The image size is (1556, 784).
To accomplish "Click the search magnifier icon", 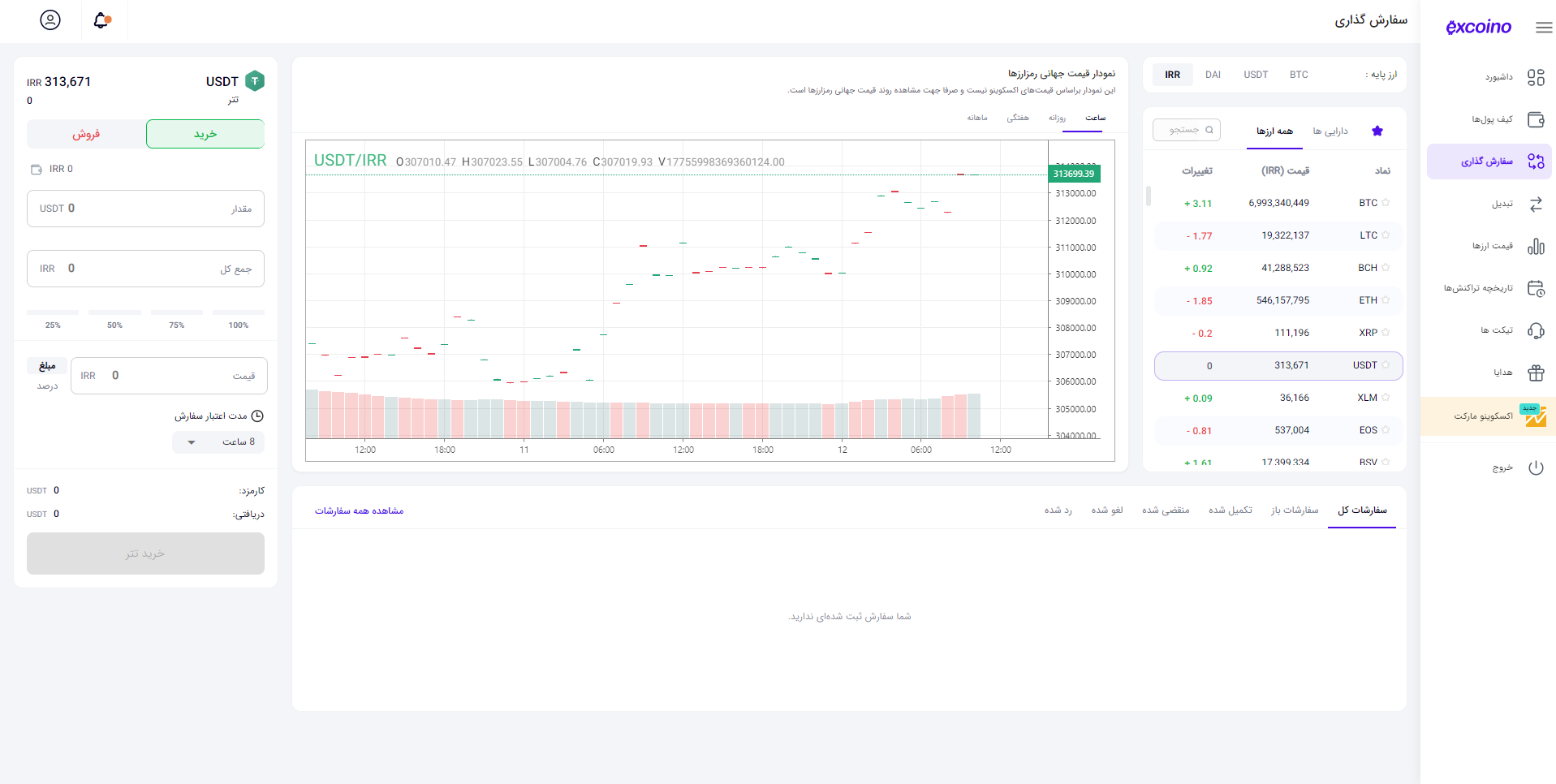I will pos(1209,130).
